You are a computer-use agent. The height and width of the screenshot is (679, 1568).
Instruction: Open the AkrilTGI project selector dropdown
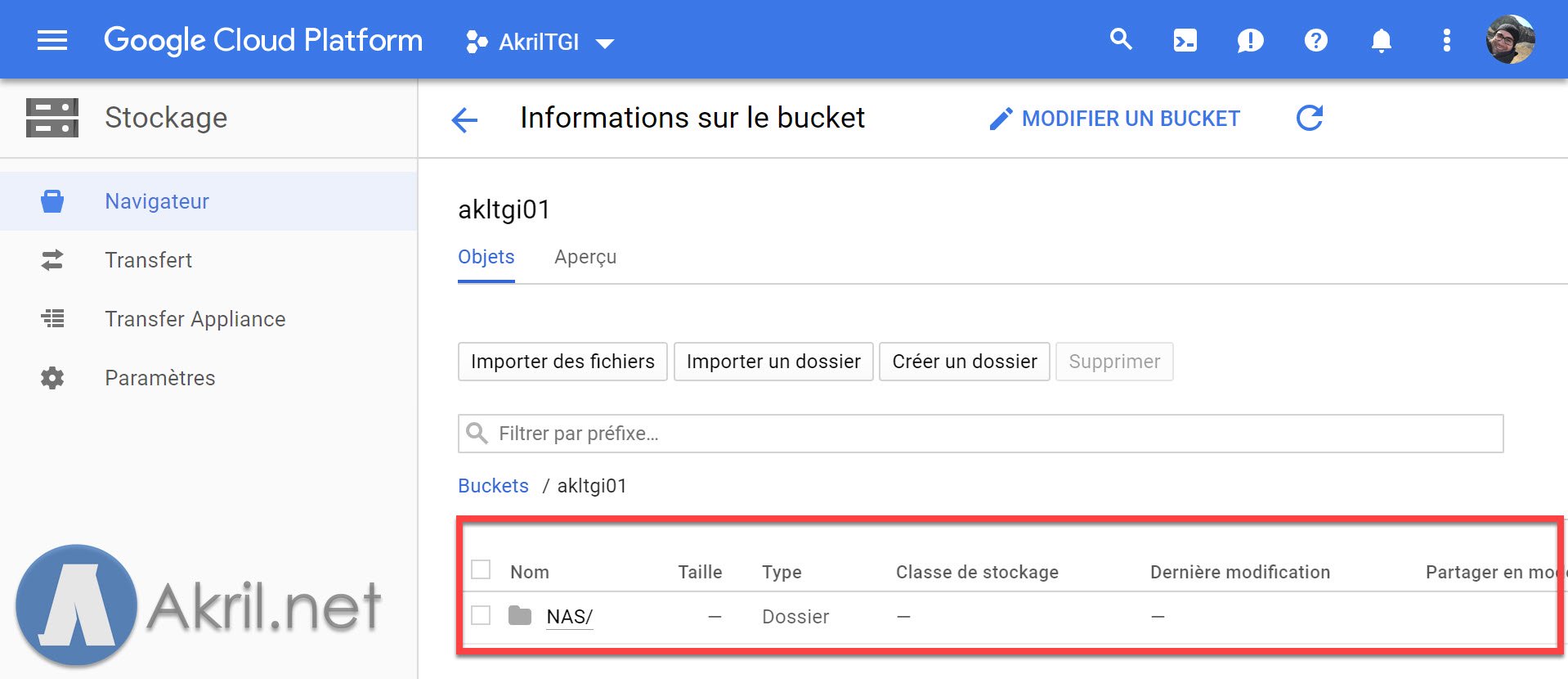[540, 42]
